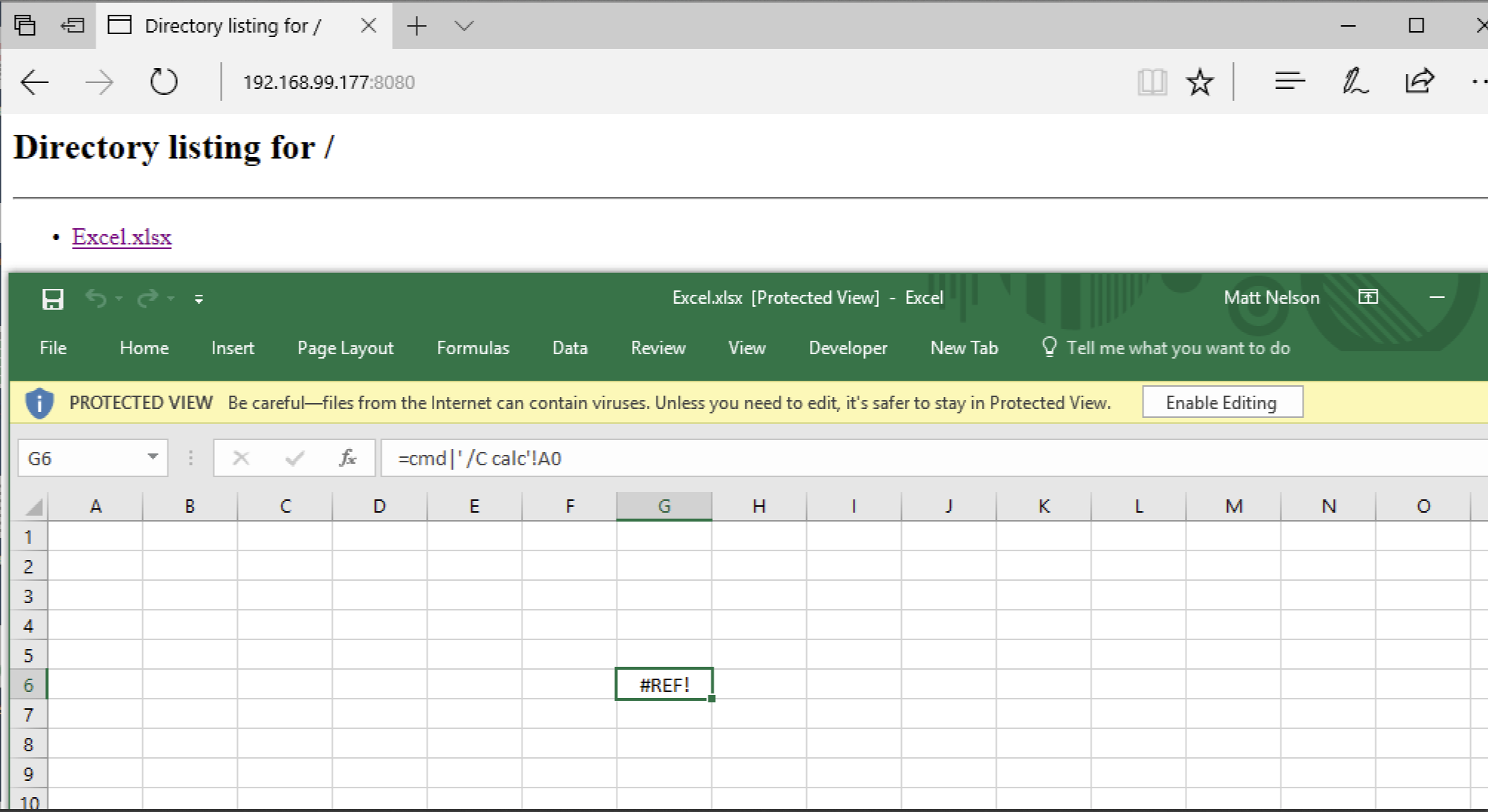The width and height of the screenshot is (1488, 812).
Task: Open the Excel.xlsx download link
Action: 122,237
